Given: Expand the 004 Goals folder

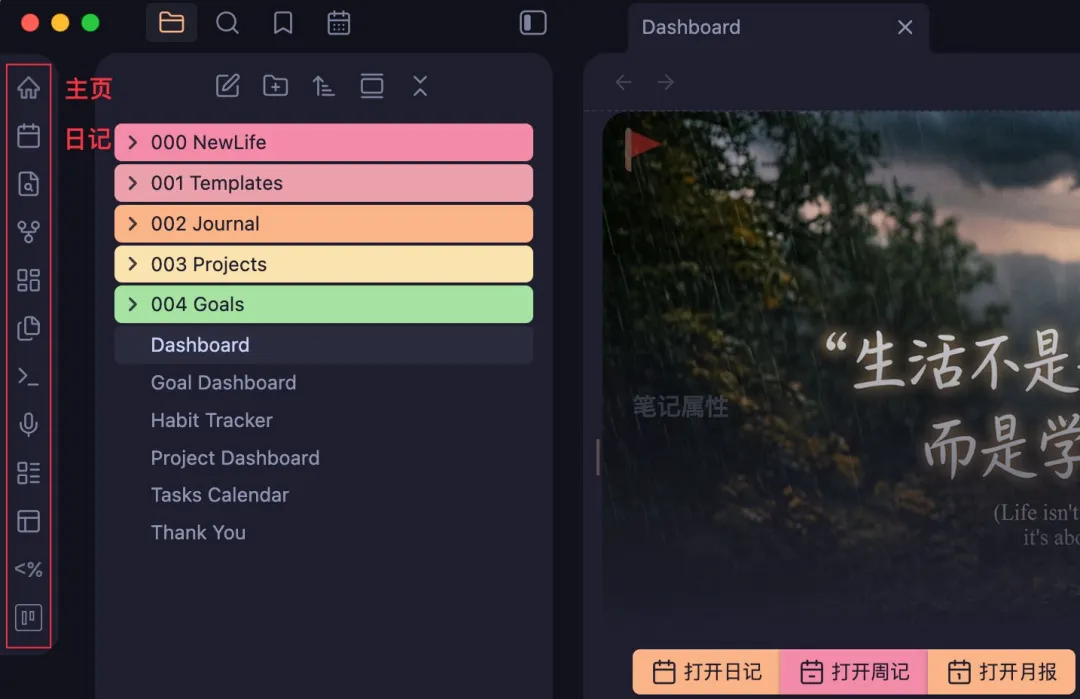Looking at the screenshot, I should 133,305.
